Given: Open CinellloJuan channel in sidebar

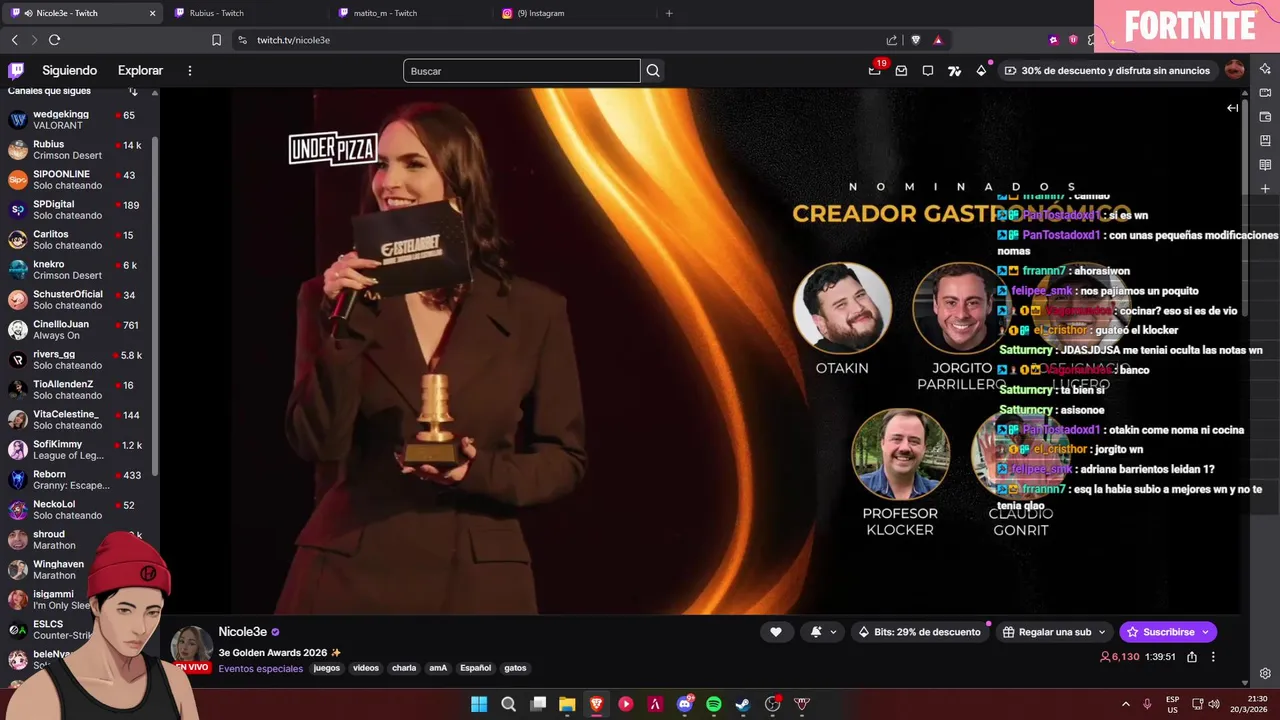Looking at the screenshot, I should pyautogui.click(x=77, y=330).
